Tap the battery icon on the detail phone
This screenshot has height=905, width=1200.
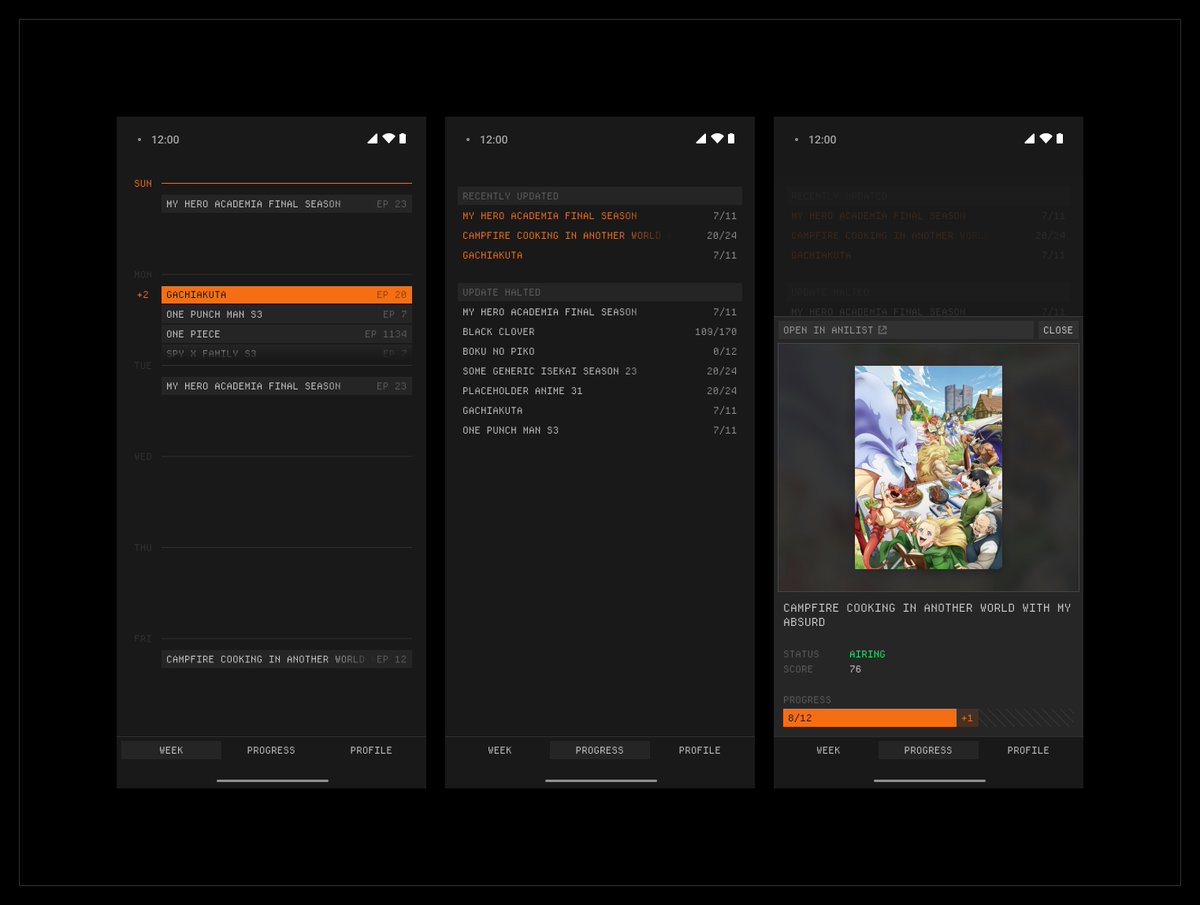[x=1059, y=139]
